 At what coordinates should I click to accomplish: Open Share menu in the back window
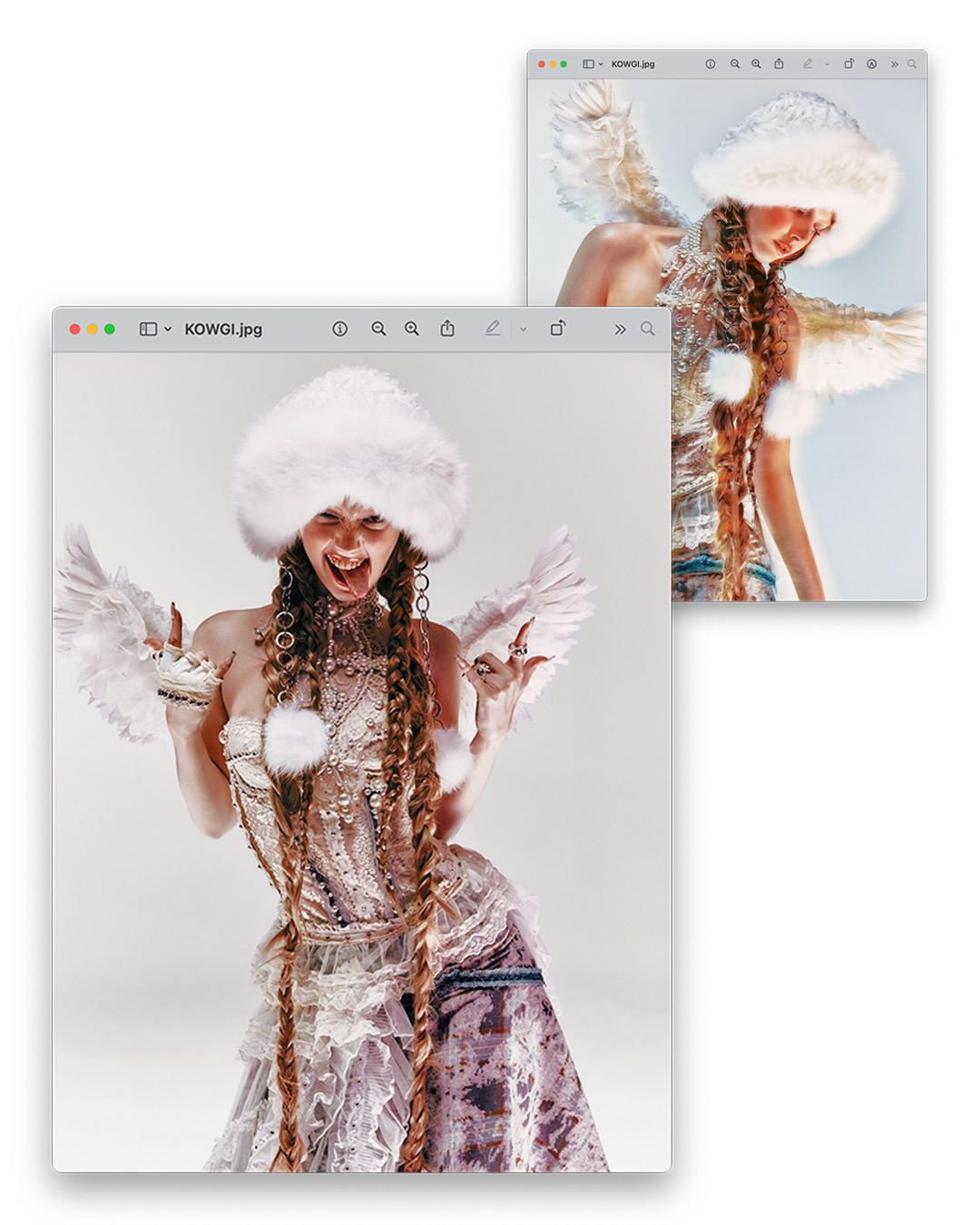779,64
